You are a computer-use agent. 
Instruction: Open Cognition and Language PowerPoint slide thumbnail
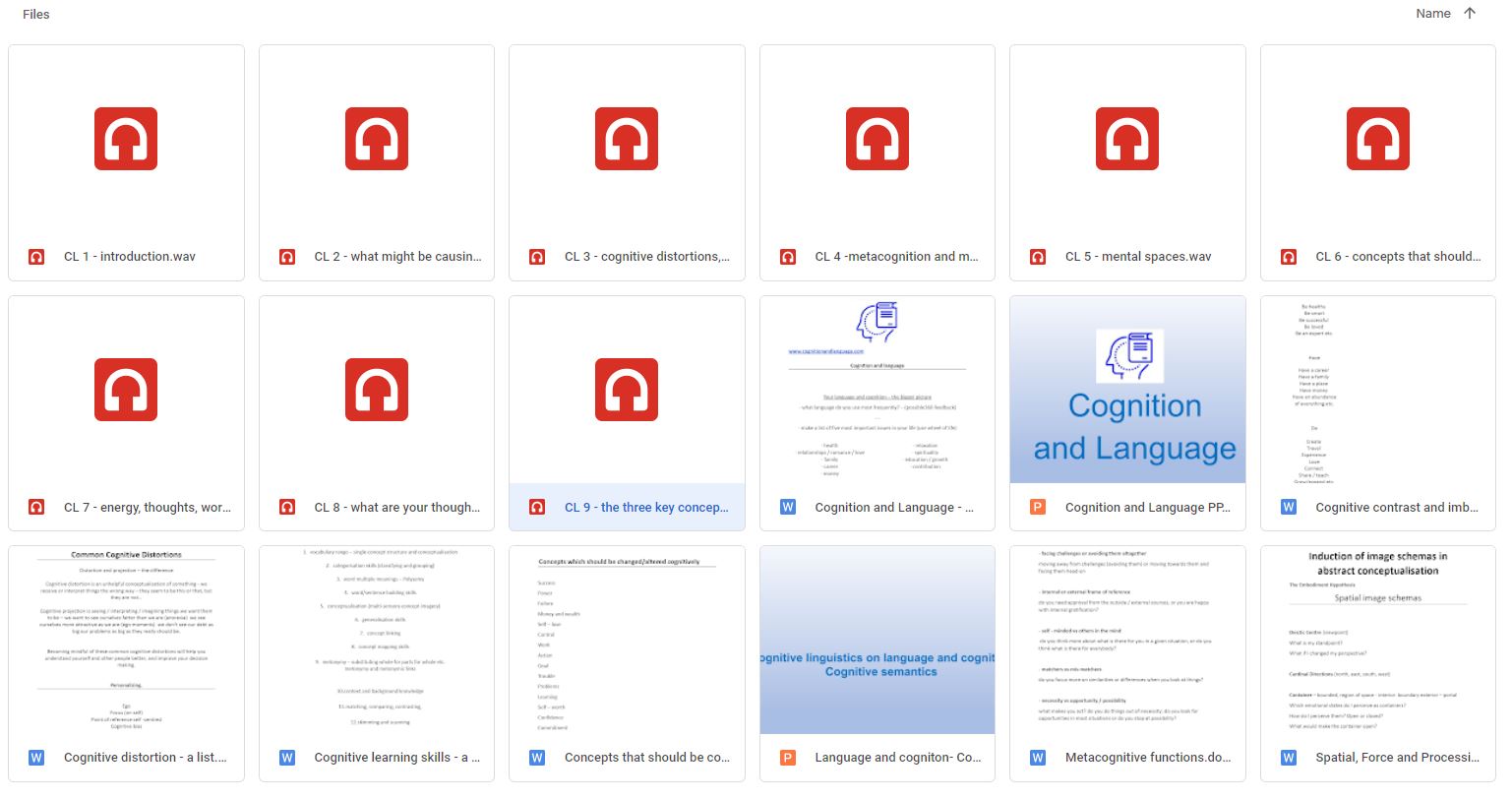(1127, 390)
